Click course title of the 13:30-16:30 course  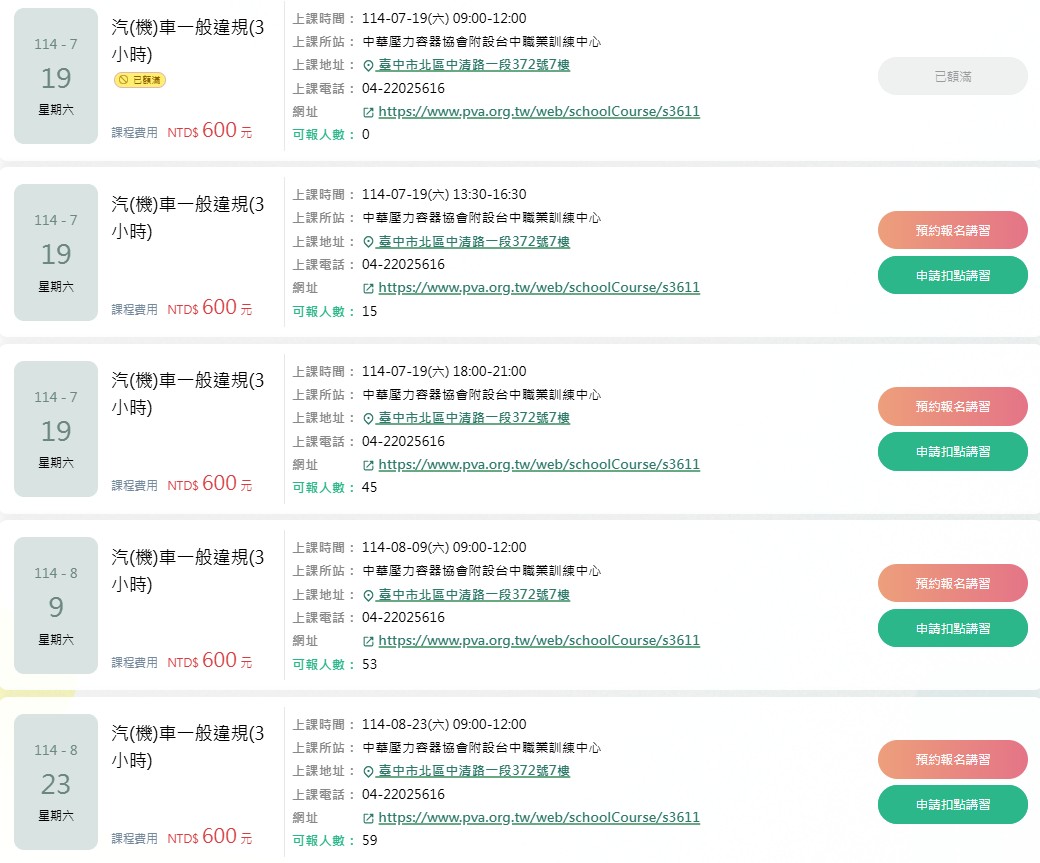pos(188,217)
